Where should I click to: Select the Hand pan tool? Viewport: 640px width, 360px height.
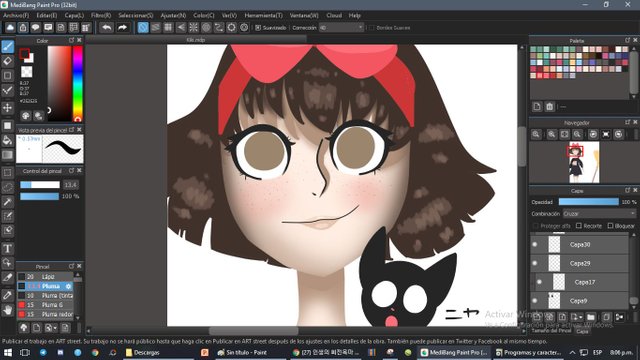(7, 310)
